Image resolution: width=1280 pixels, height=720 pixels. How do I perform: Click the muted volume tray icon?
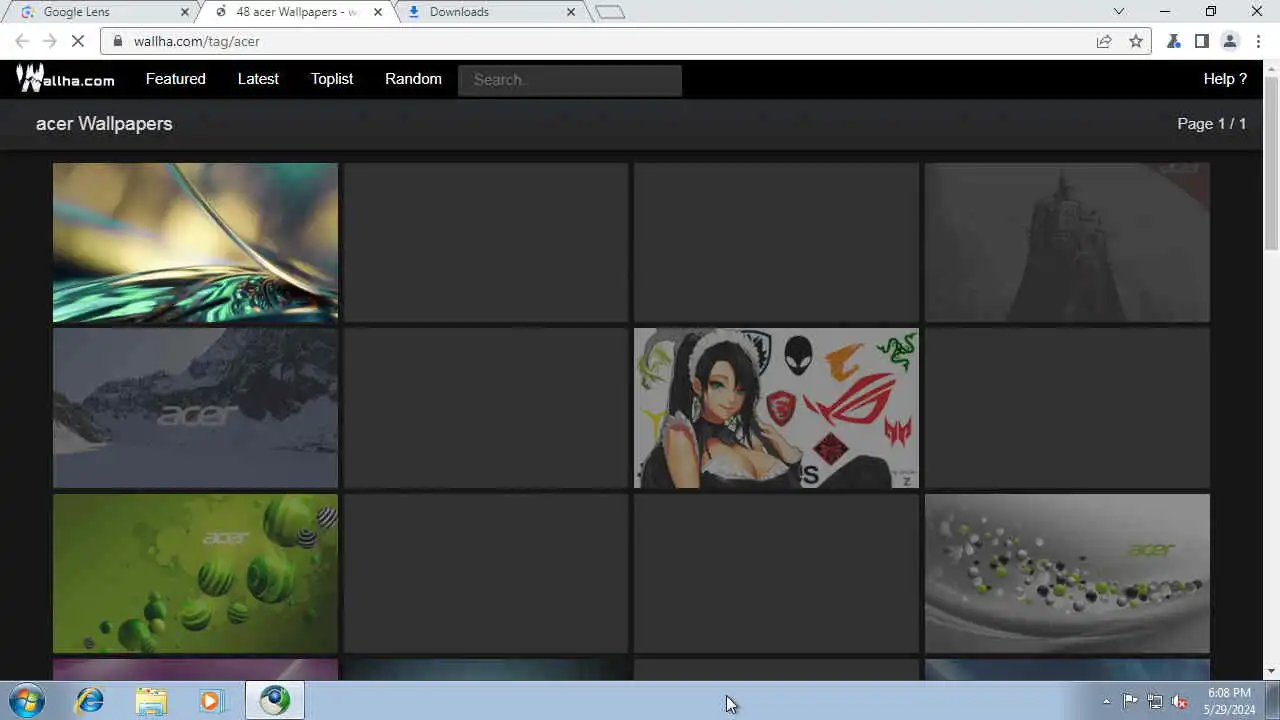(x=1180, y=701)
